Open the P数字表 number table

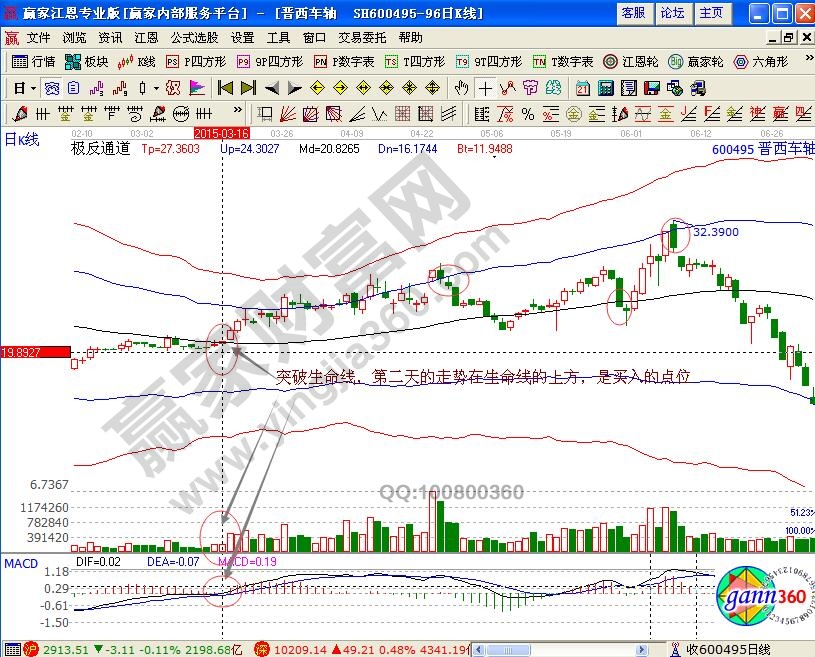[x=344, y=62]
